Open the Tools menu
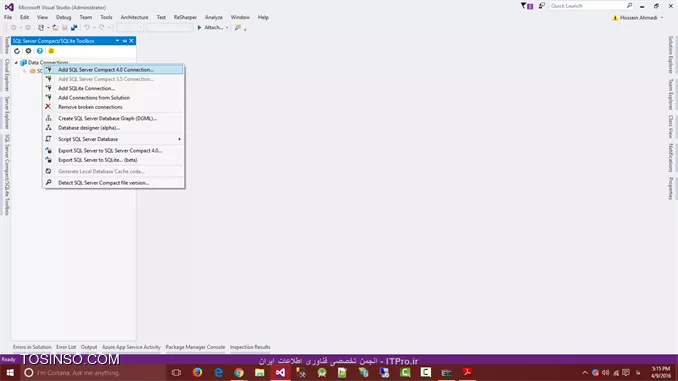 pyautogui.click(x=106, y=17)
